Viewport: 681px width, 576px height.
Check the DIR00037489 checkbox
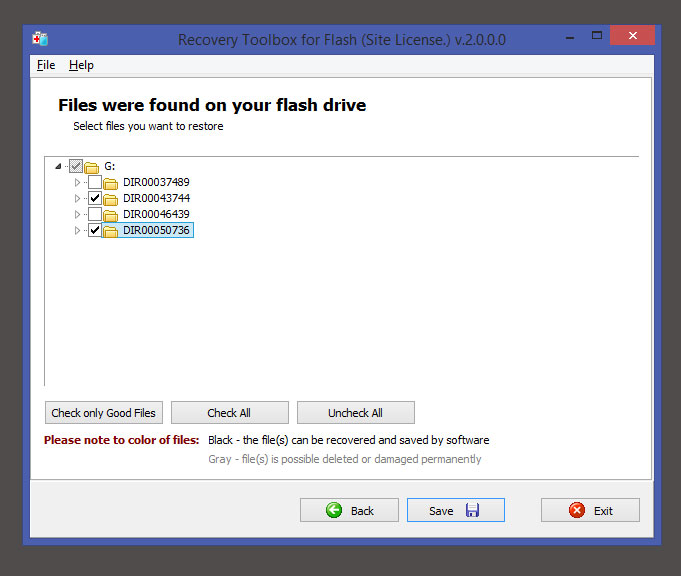pos(95,182)
